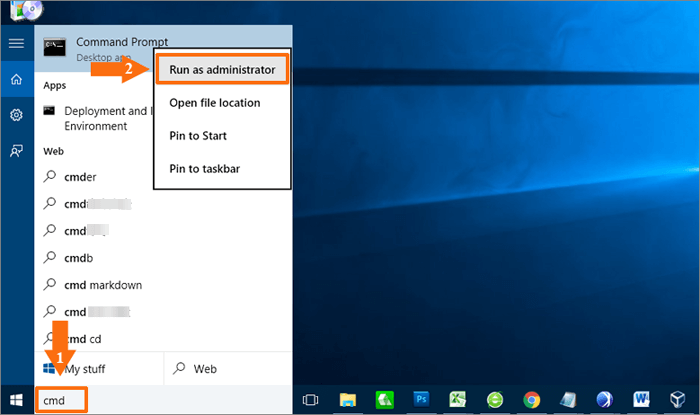Launch Google Chrome from the taskbar
The height and width of the screenshot is (415, 700).
point(531,400)
